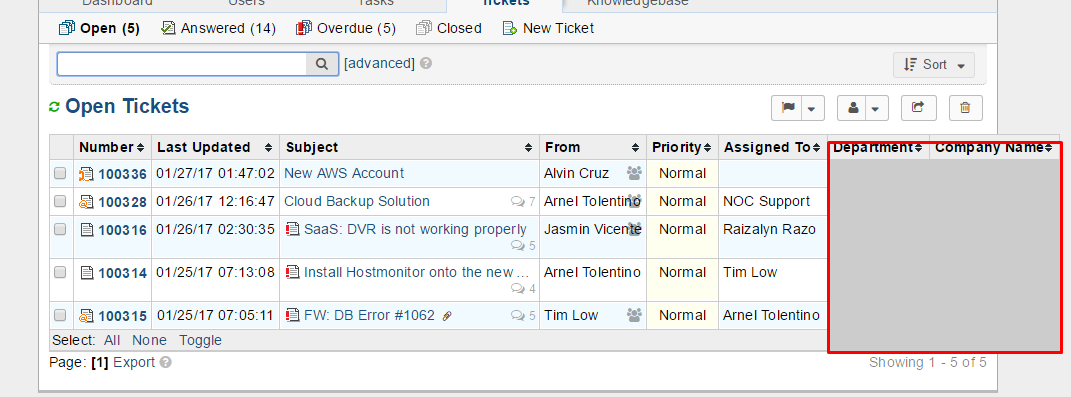Click the advanced search link
This screenshot has width=1071, height=397.
pos(379,64)
